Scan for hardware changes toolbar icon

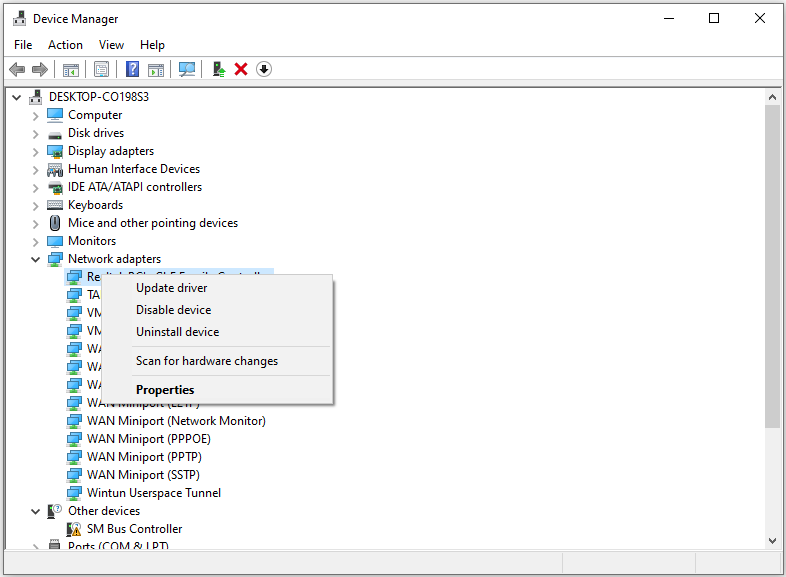point(187,69)
